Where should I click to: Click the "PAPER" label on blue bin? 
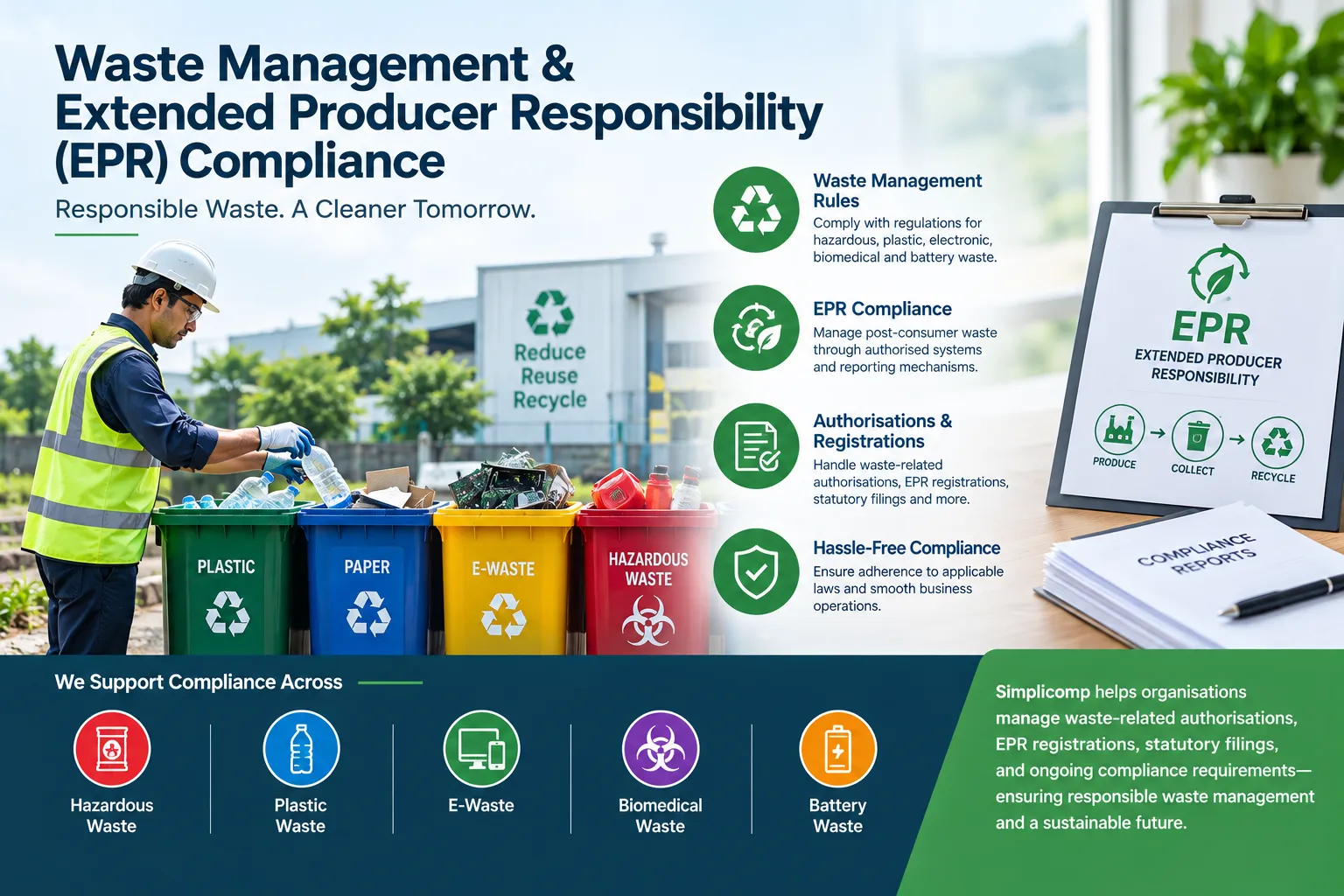point(367,567)
